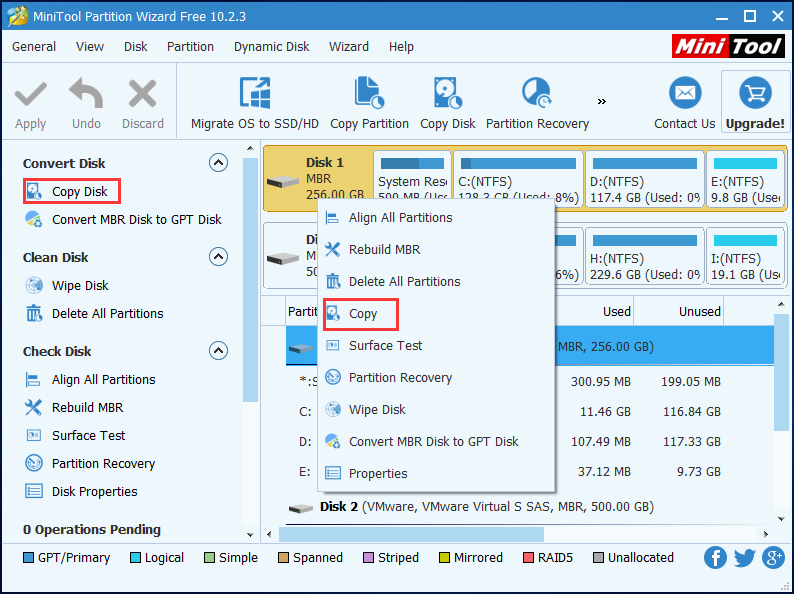Image resolution: width=794 pixels, height=594 pixels.
Task: Show more toolbar items chevron
Action: coord(602,102)
